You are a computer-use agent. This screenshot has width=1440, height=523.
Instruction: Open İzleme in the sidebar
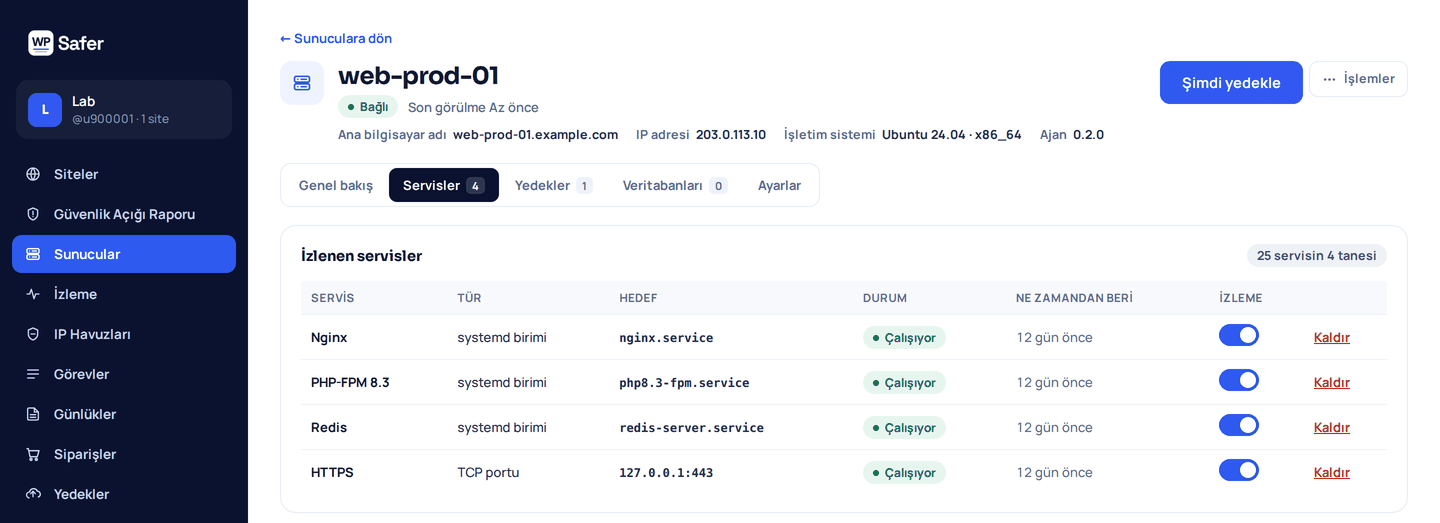pos(124,294)
